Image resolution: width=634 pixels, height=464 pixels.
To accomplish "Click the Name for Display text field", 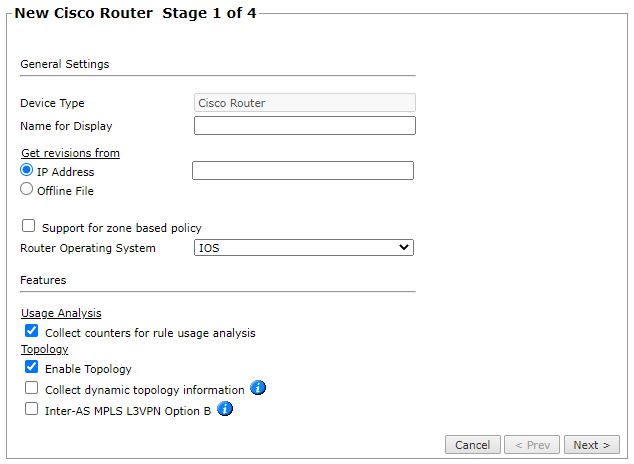I will click(304, 125).
